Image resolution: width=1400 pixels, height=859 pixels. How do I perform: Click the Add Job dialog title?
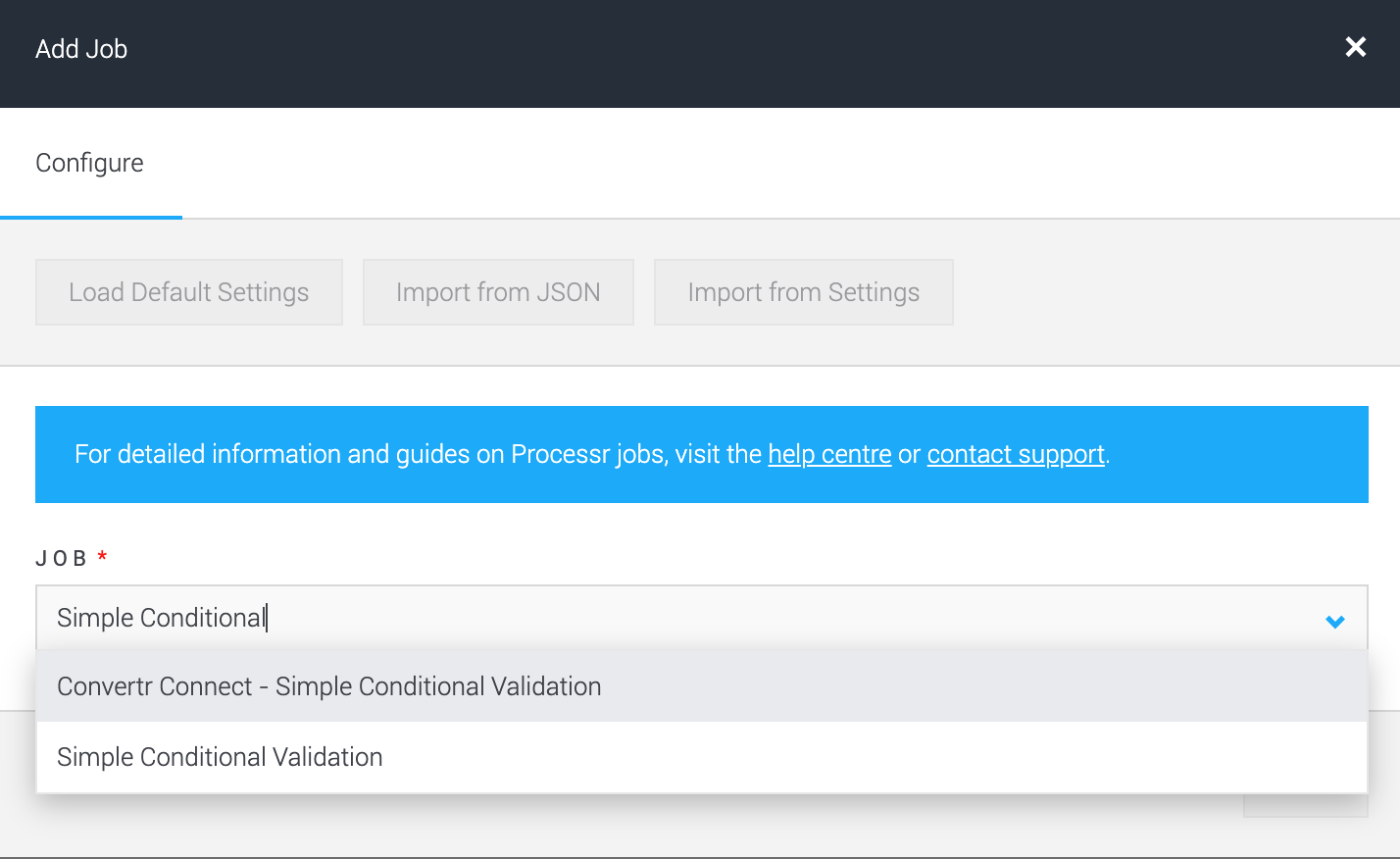[81, 49]
